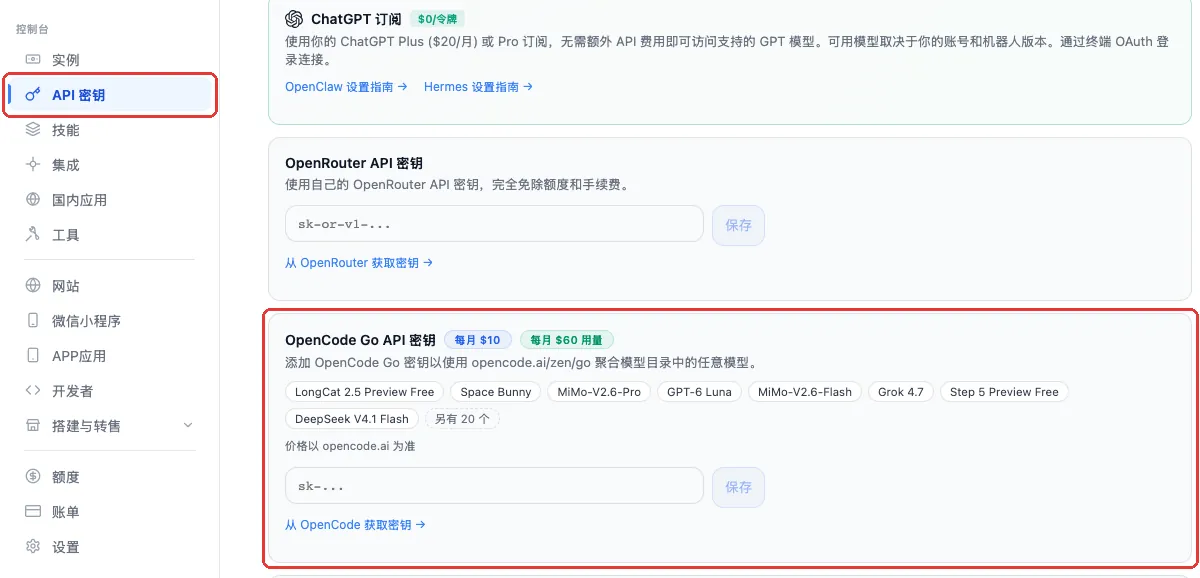
Task: Click the 从 OpenCode 获取密钥 link
Action: pyautogui.click(x=355, y=525)
